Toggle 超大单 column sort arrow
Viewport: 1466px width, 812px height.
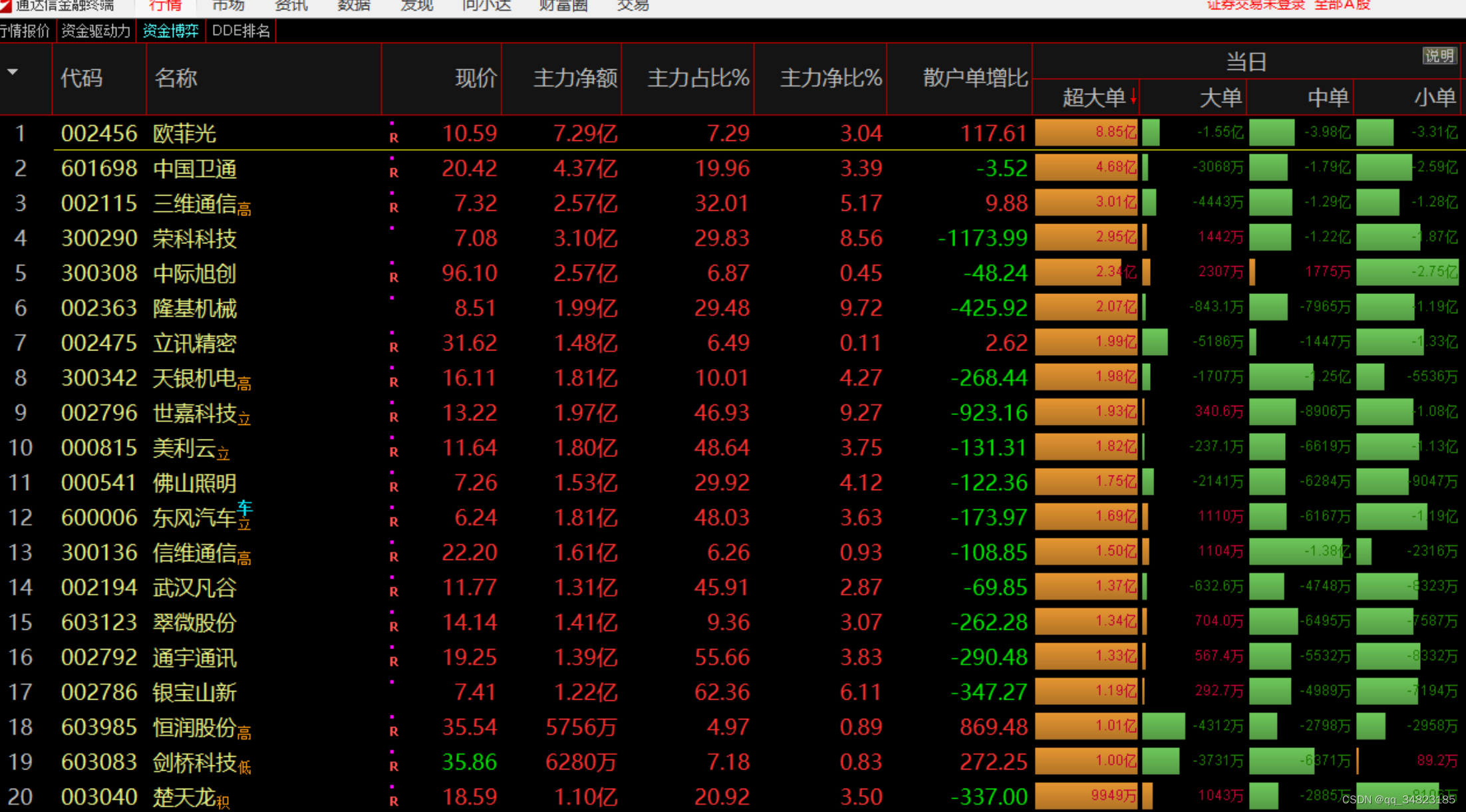1133,98
